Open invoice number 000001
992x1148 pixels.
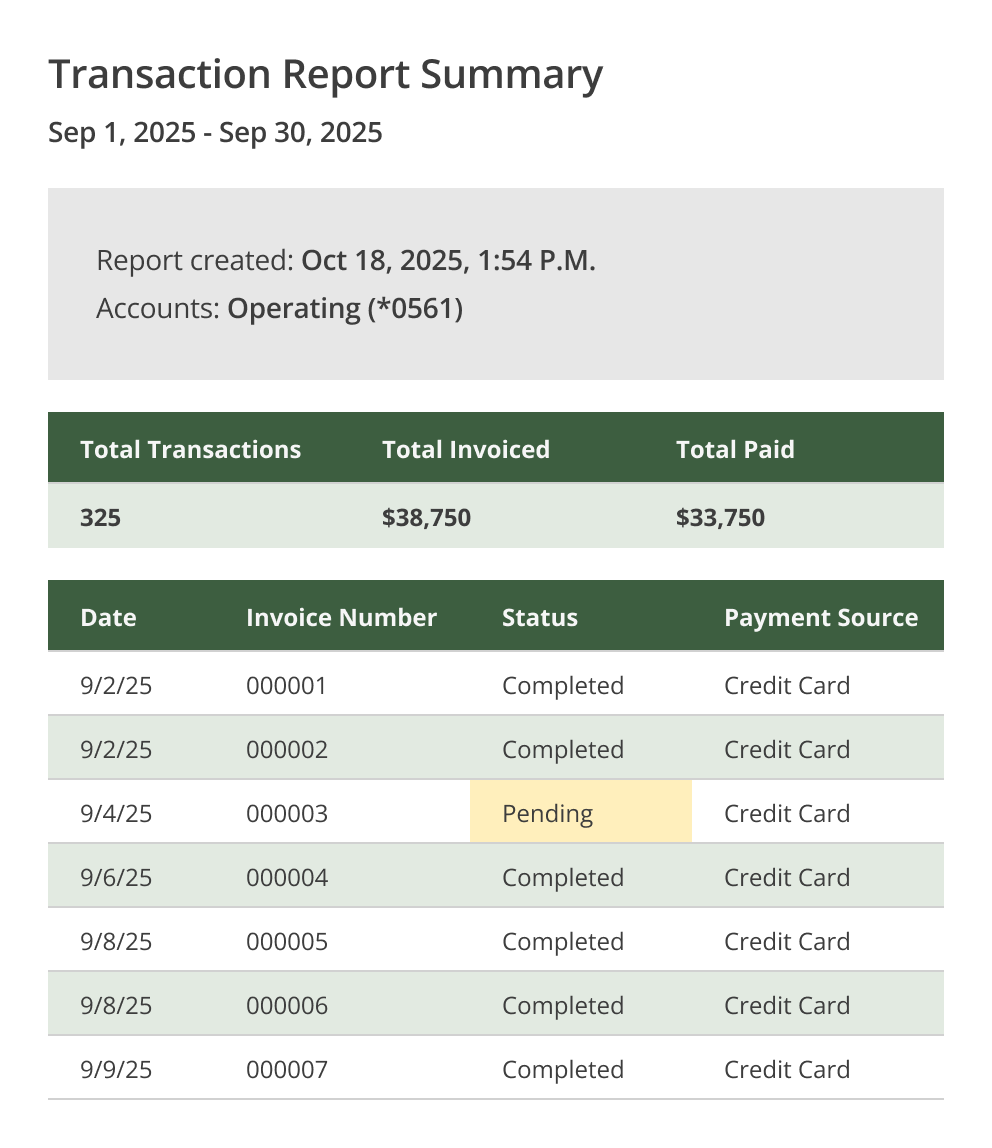[286, 685]
